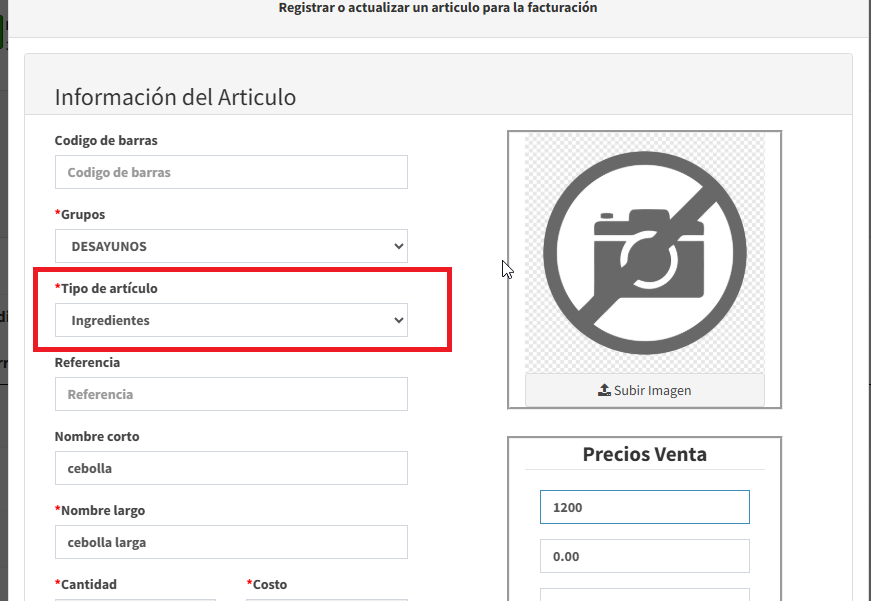Click the Tipo de artículo label
The height and width of the screenshot is (601, 871).
tap(108, 288)
